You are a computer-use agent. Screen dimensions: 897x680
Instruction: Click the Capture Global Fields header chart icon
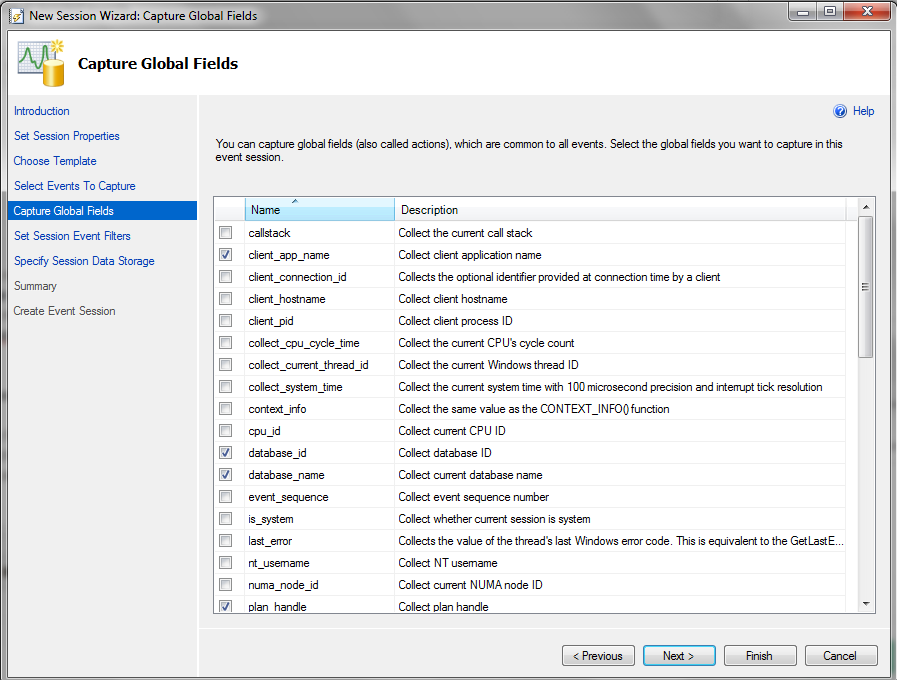tap(41, 63)
